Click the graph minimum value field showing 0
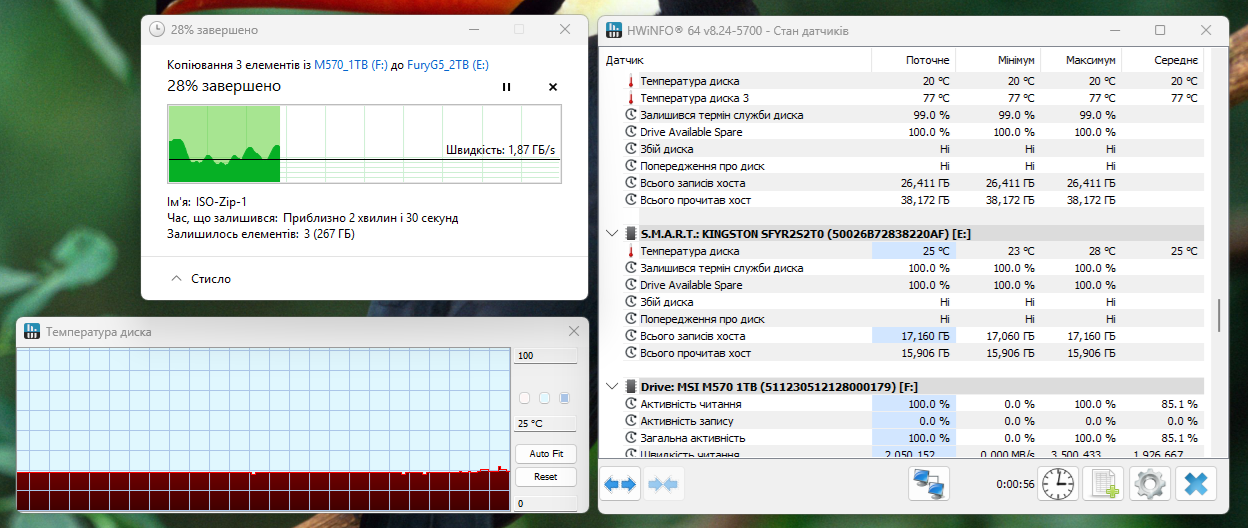Viewport: 1248px width, 528px height. coord(546,504)
